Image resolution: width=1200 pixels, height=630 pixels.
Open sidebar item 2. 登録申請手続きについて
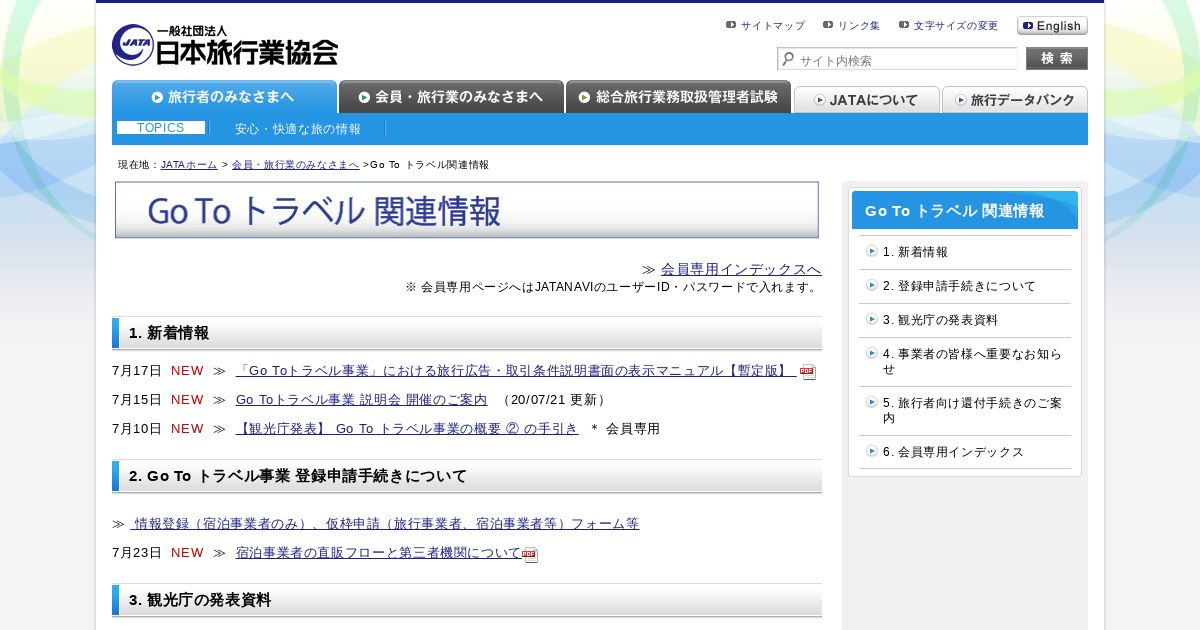pyautogui.click(x=959, y=286)
